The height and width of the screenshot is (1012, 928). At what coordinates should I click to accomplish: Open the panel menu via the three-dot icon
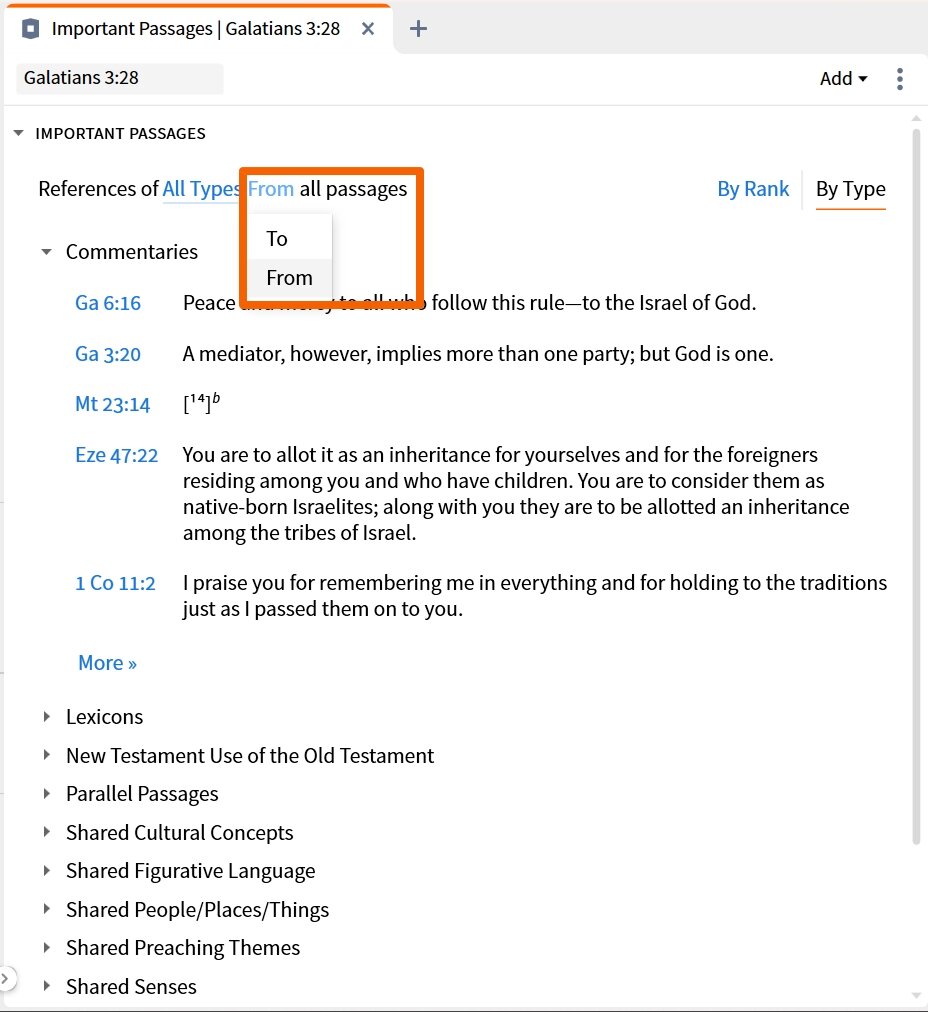[x=899, y=78]
